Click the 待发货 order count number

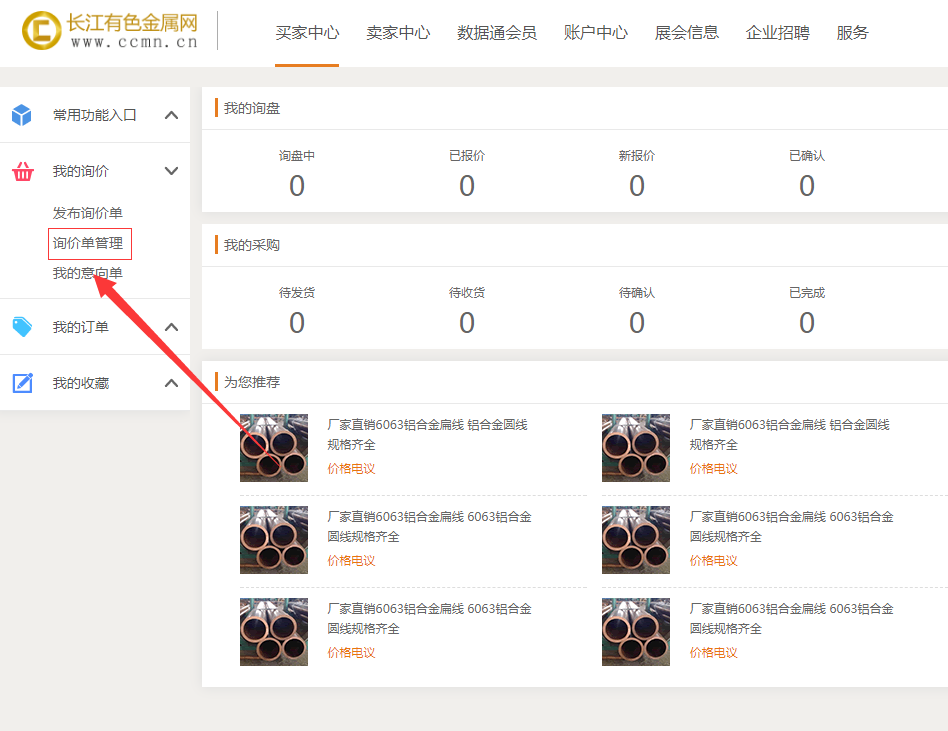coord(297,323)
